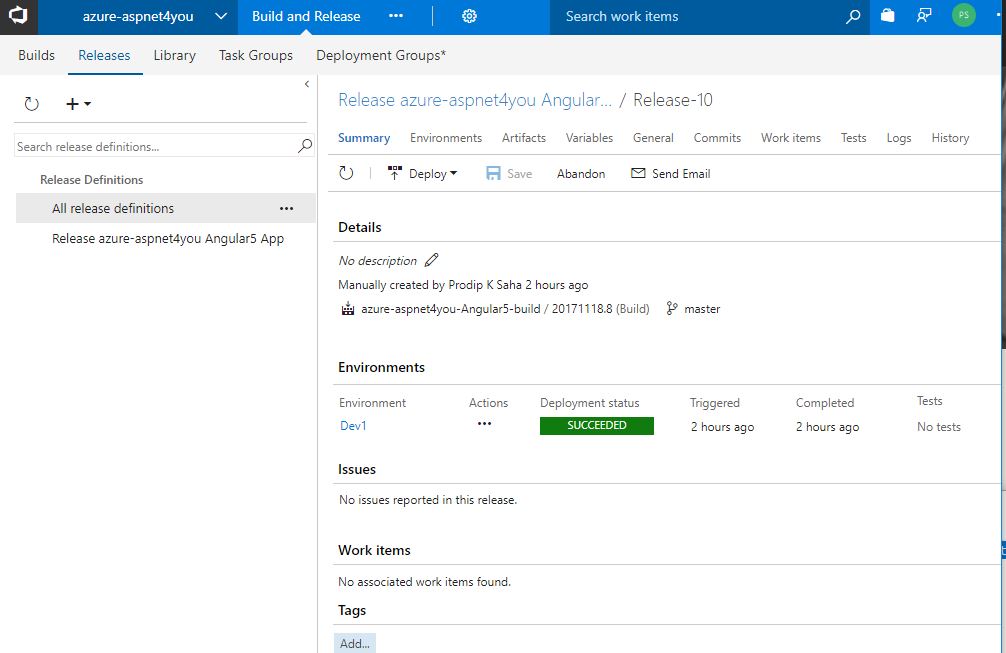Click the release definitions search magnifier
The height and width of the screenshot is (653, 1006).
[x=305, y=146]
